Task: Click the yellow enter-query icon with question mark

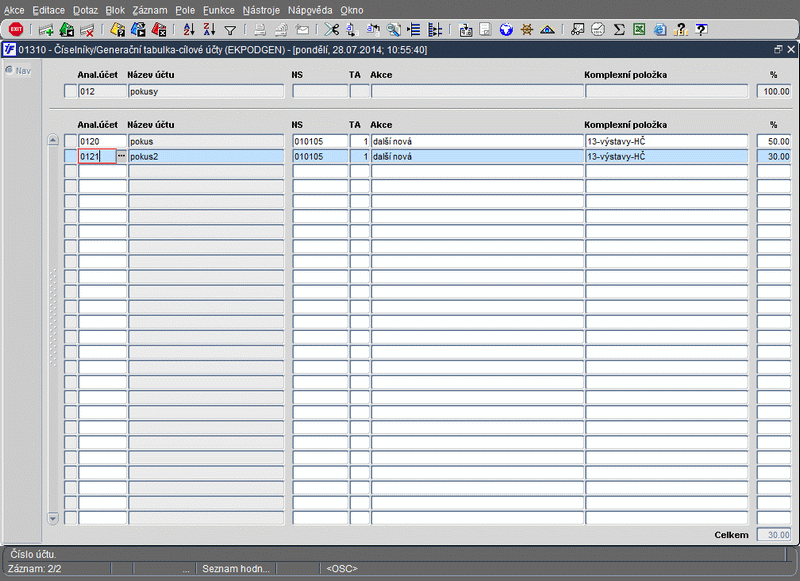Action: coord(117,30)
